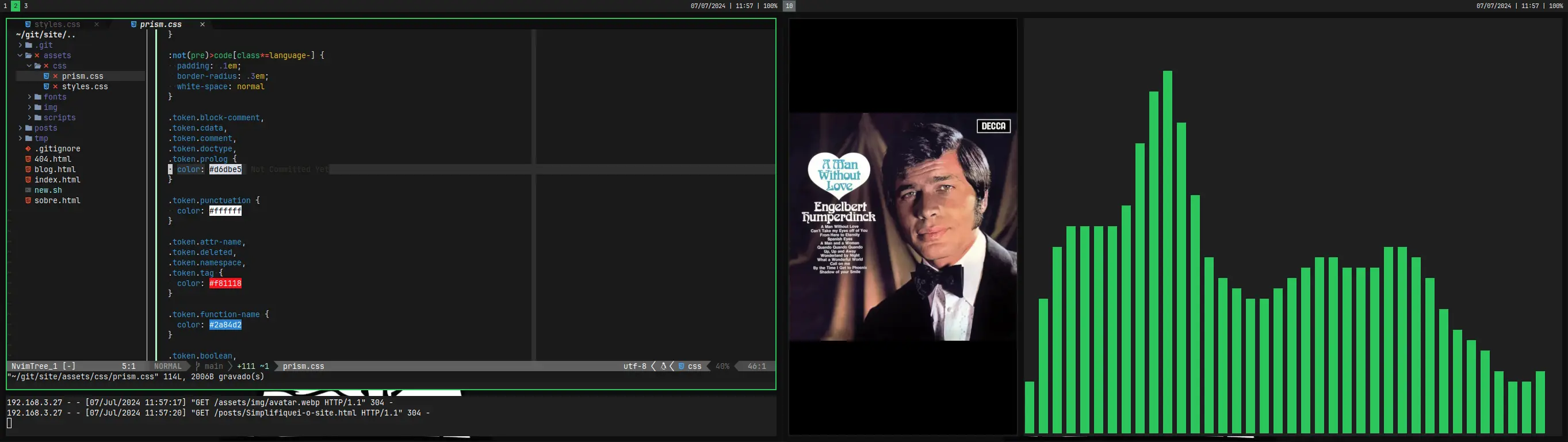Select the prism.css buffer tab

[x=160, y=24]
